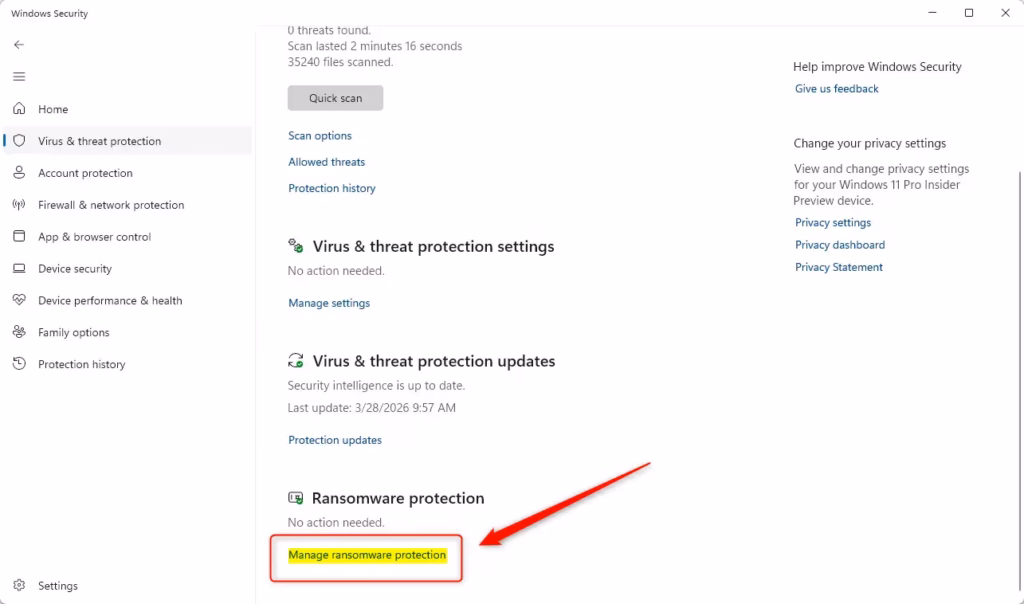View Allowed threats link
Viewport: 1024px width, 604px height.
327,162
